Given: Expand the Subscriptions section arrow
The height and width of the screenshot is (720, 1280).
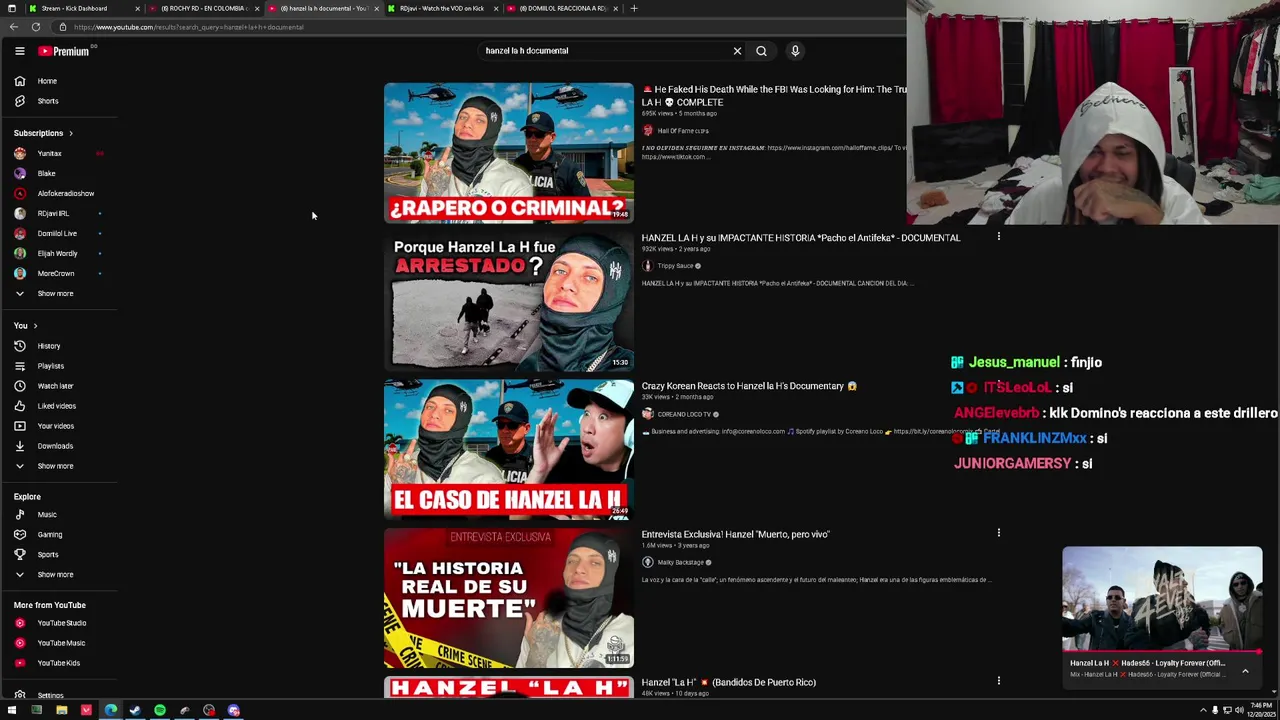Looking at the screenshot, I should coord(70,133).
